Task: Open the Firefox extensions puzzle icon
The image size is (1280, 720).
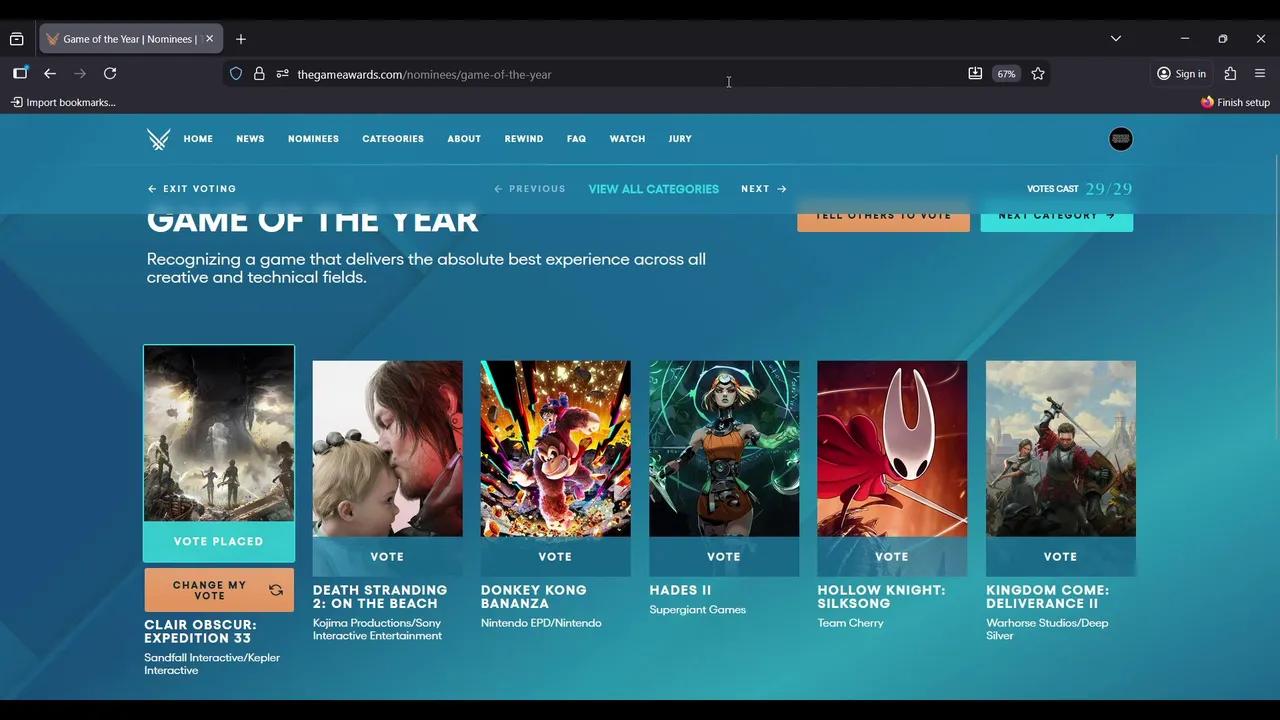Action: pyautogui.click(x=1230, y=74)
